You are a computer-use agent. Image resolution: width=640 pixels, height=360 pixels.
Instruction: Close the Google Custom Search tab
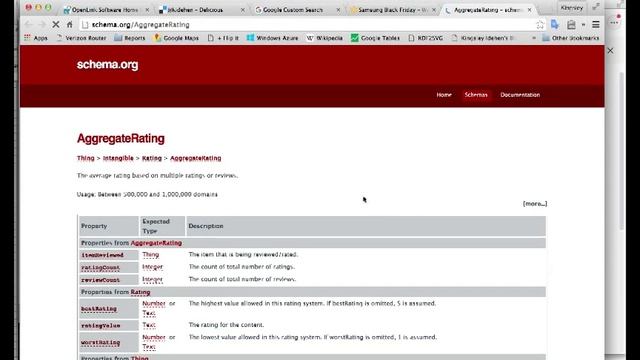click(338, 9)
